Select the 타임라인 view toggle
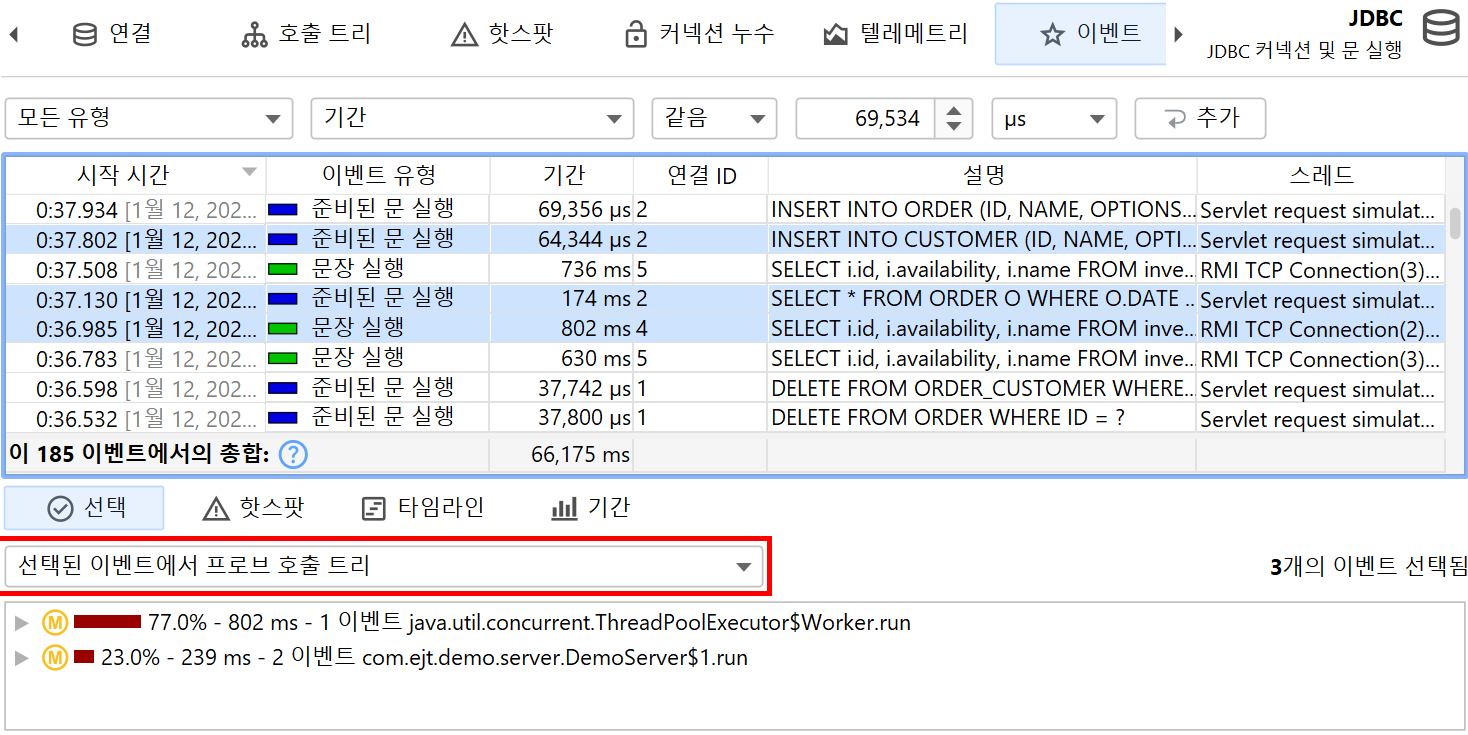 (422, 508)
